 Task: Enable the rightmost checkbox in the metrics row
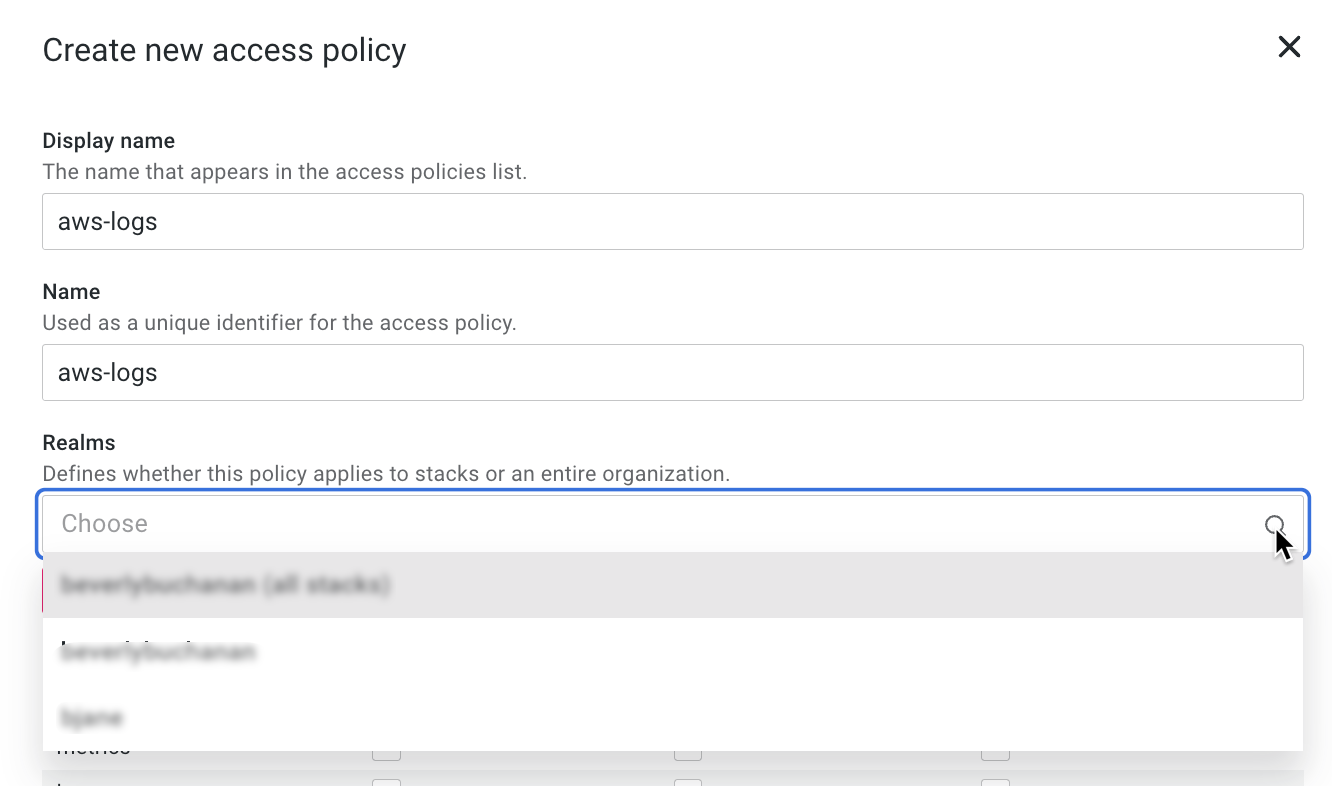(x=995, y=752)
